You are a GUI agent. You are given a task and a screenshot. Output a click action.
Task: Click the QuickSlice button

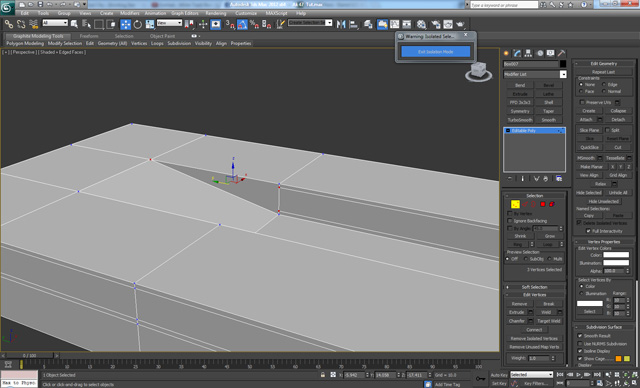point(589,147)
